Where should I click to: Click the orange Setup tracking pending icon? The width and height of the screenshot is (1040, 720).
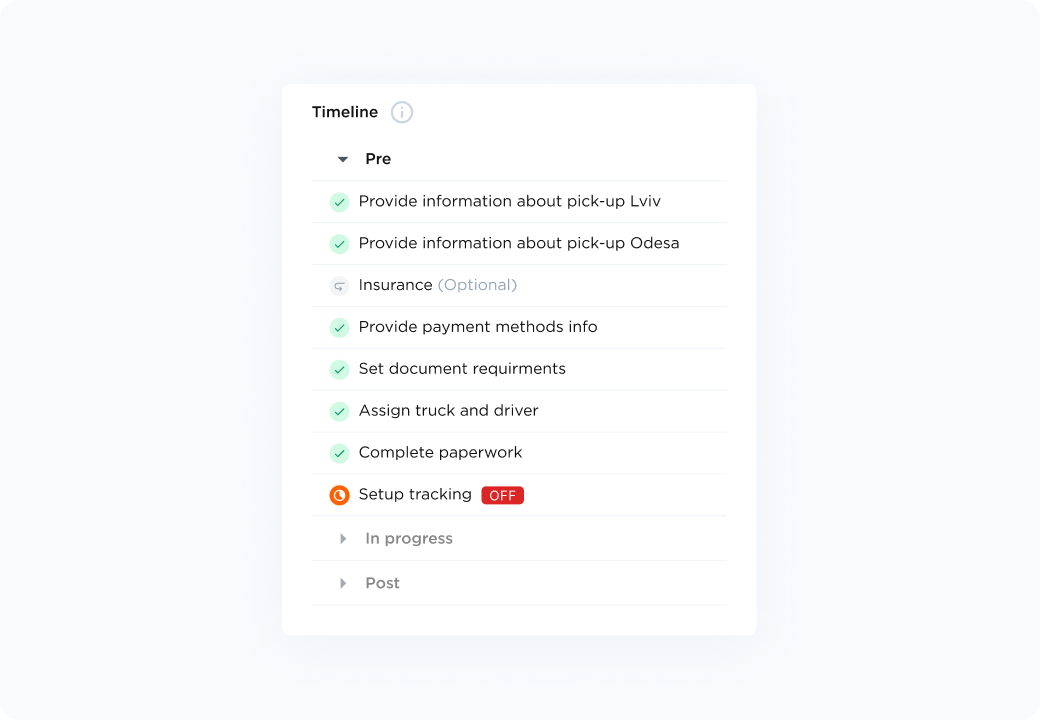click(339, 495)
